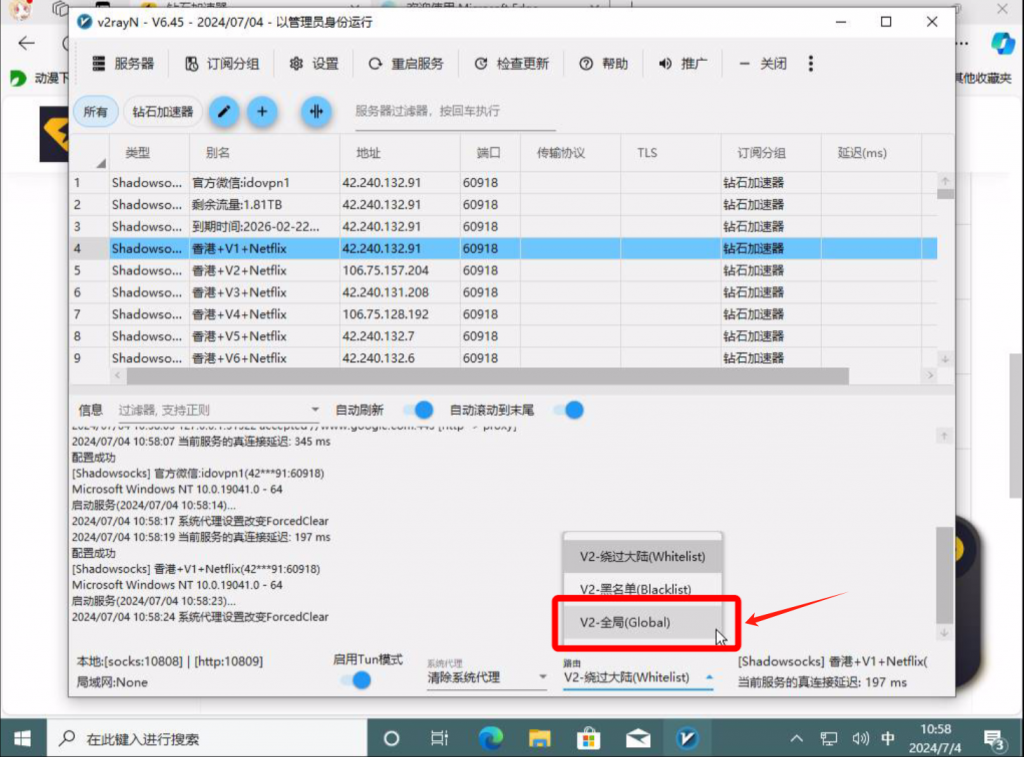The image size is (1024, 757).
Task: Sort by 地址 column header
Action: [x=400, y=153]
